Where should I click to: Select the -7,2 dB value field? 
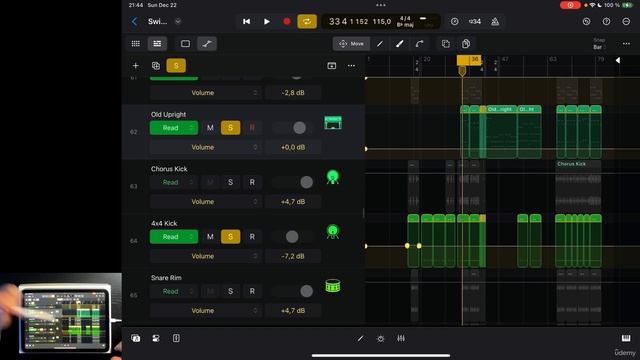pyautogui.click(x=293, y=256)
